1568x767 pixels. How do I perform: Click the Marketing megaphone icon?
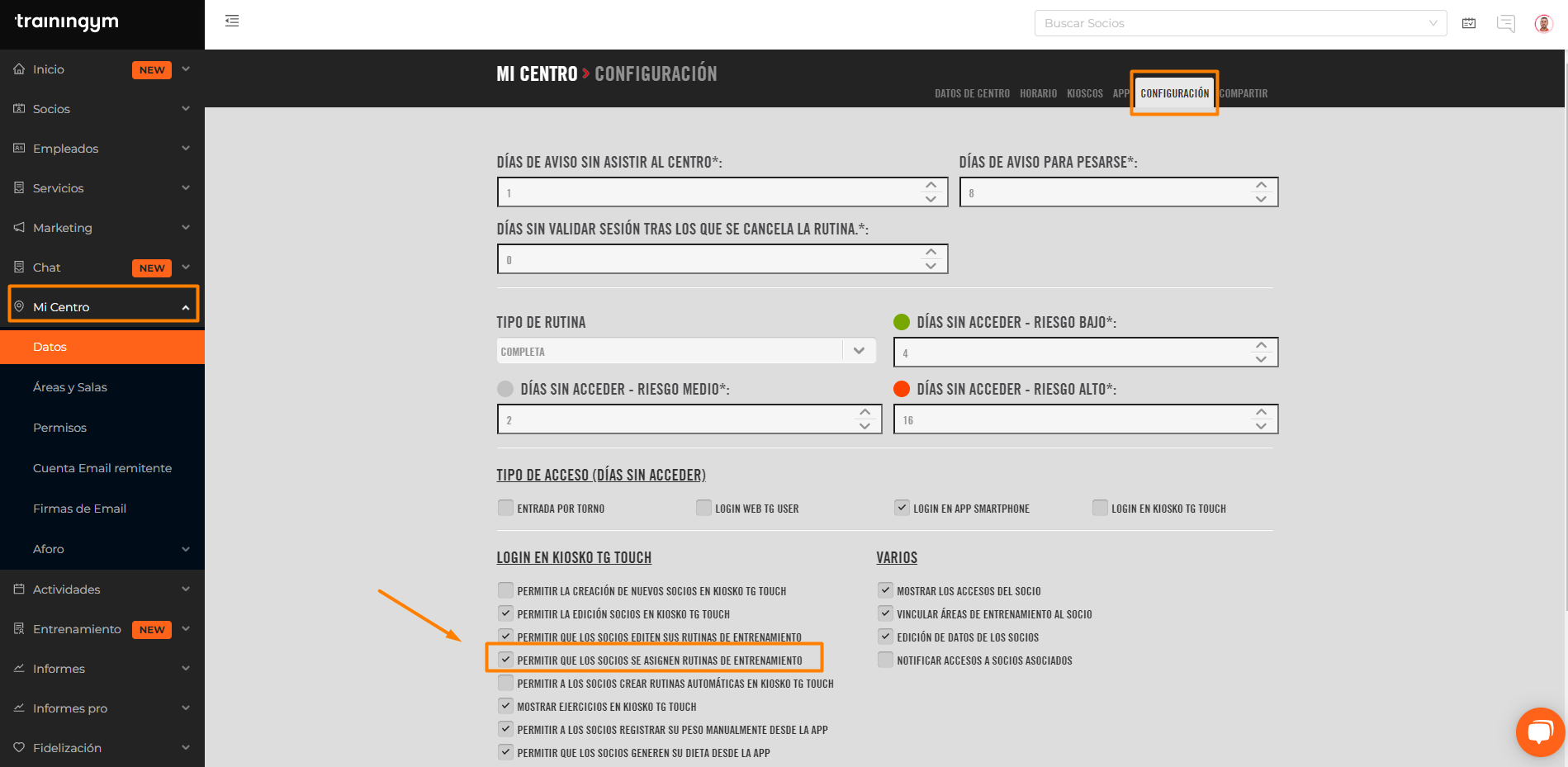[19, 228]
